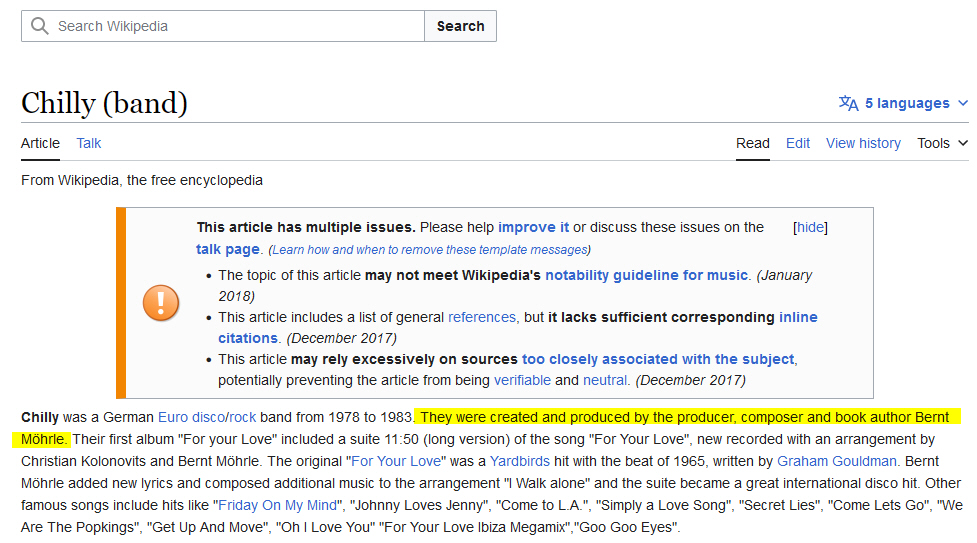Click 'This article has multiple issues.' text
The height and width of the screenshot is (543, 977).
click(306, 228)
